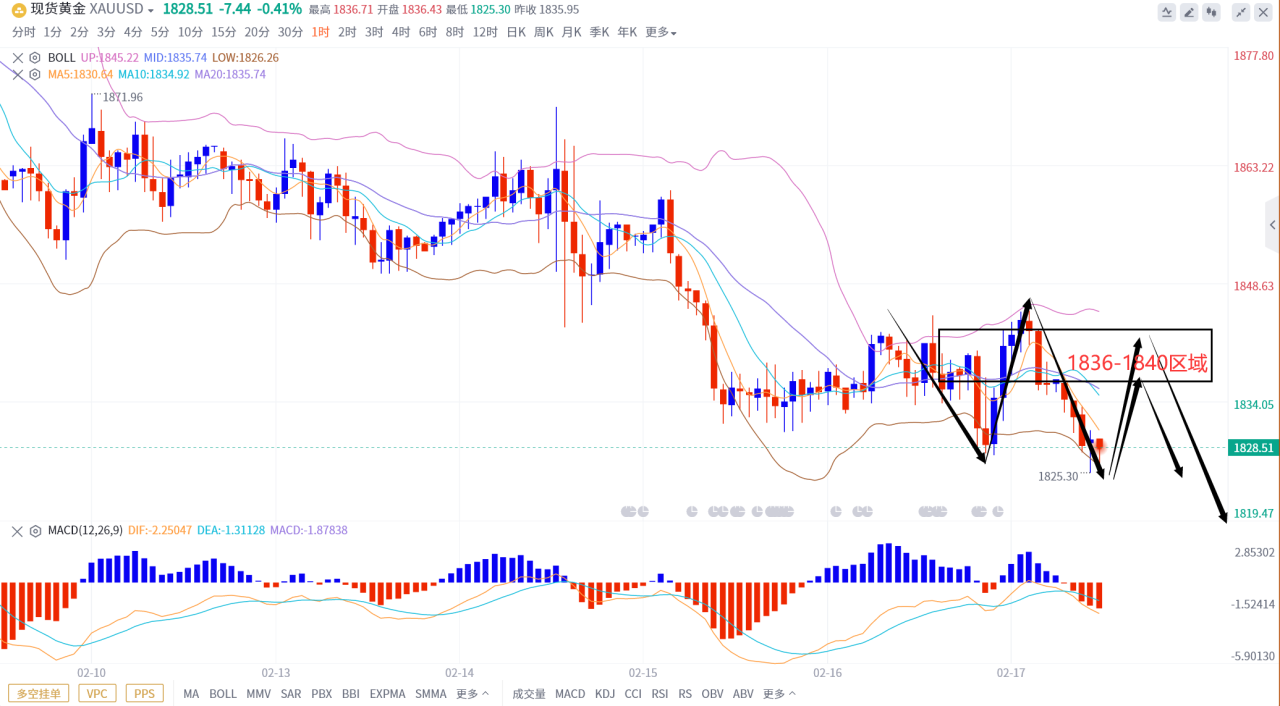
Task: Toggle the VPC overlay button
Action: (x=97, y=693)
